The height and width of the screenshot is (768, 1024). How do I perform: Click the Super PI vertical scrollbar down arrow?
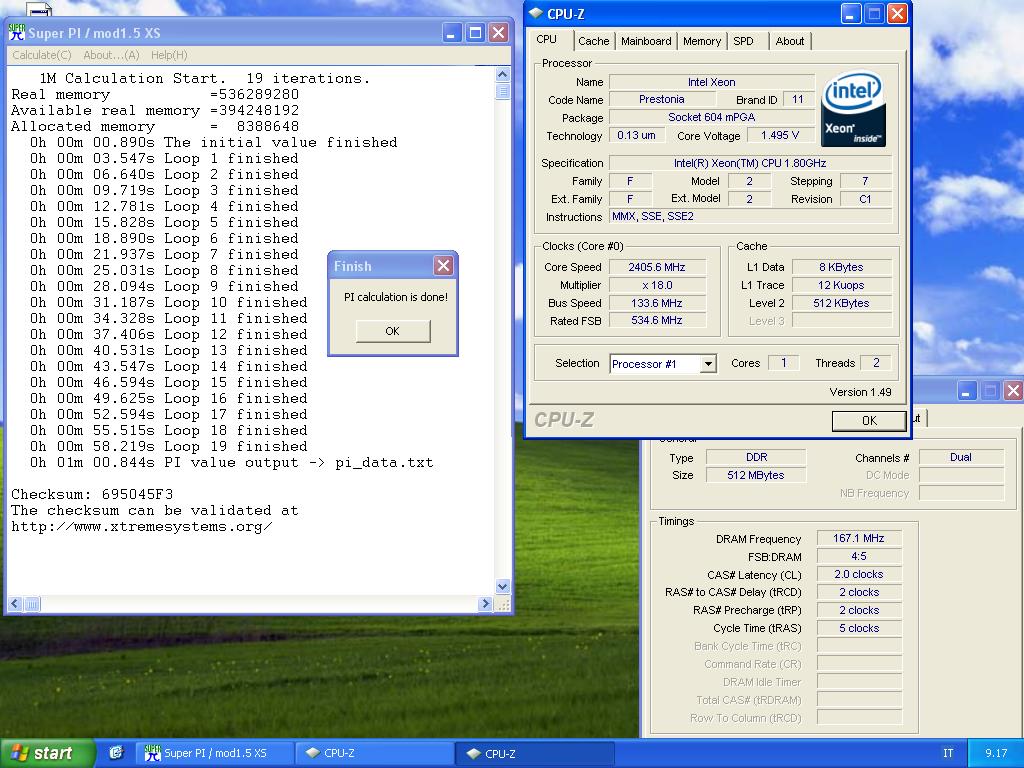pyautogui.click(x=502, y=586)
